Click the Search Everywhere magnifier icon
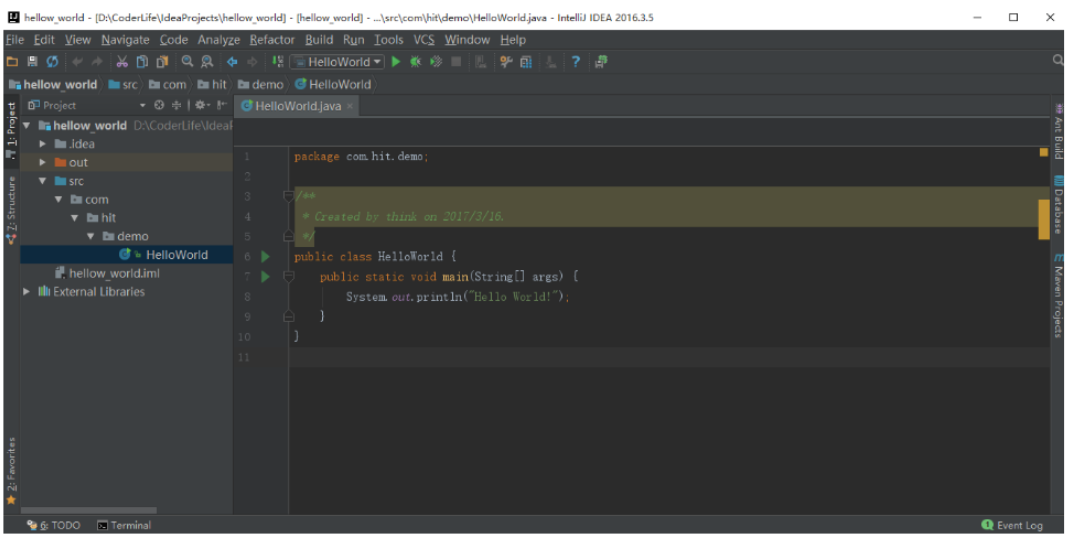Screen dimensions: 1066x537 click(1058, 60)
